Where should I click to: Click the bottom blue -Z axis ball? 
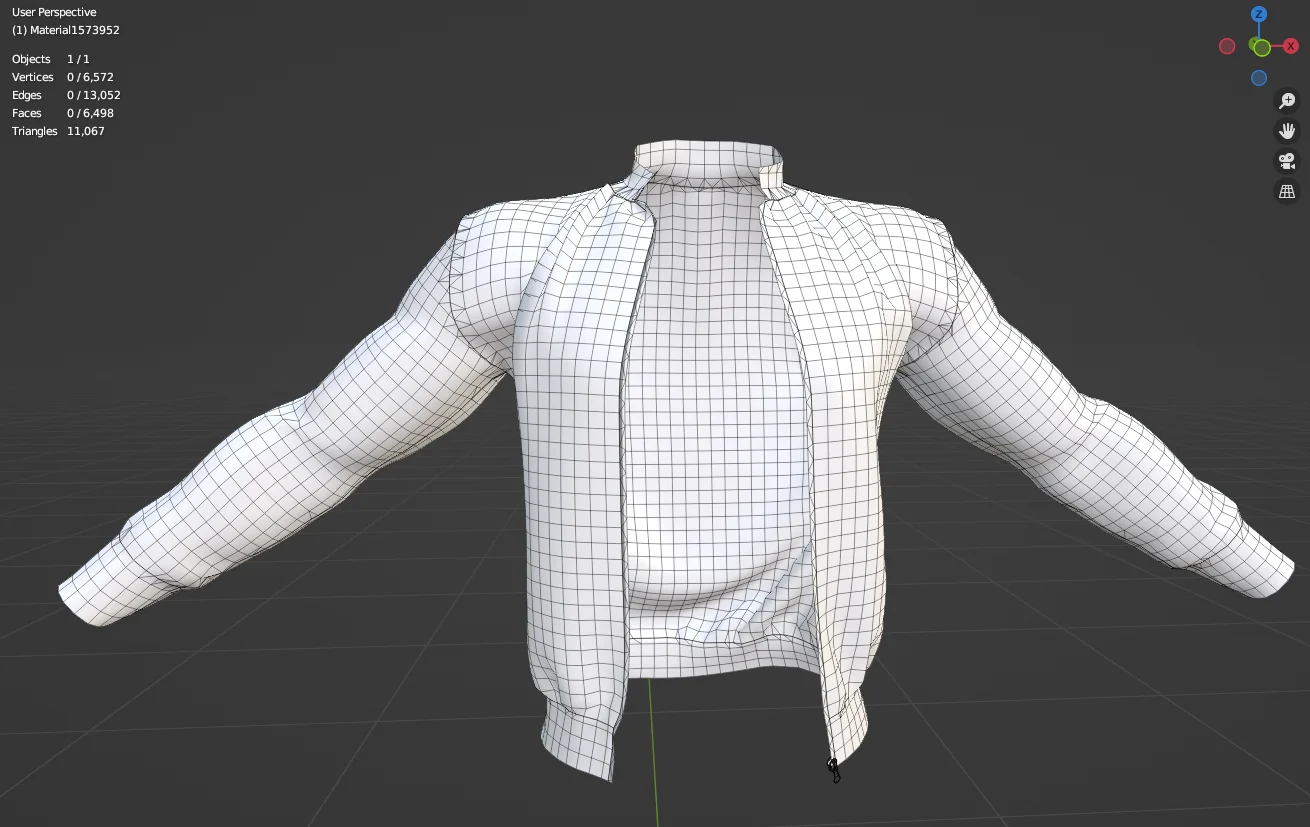point(1259,78)
